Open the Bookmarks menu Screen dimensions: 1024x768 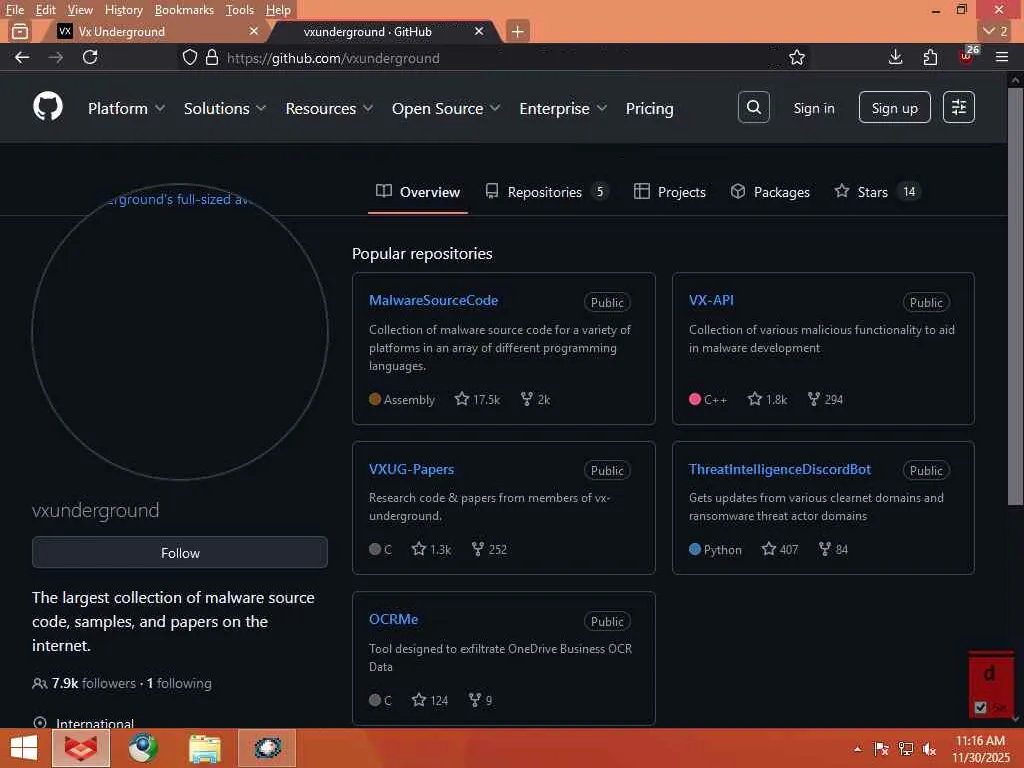(184, 10)
